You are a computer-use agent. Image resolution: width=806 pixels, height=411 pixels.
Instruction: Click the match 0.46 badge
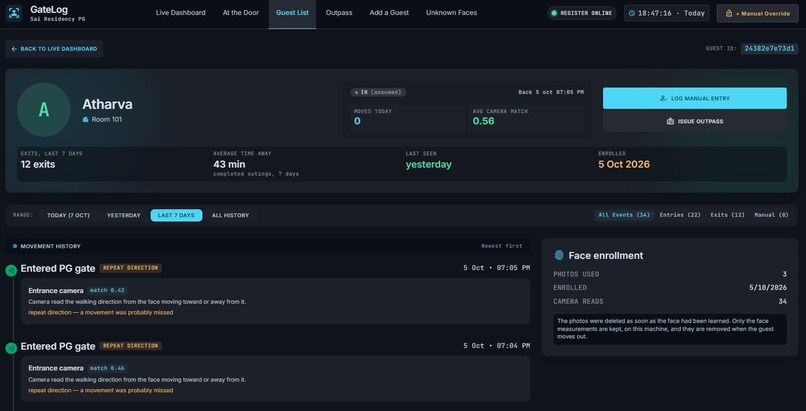107,368
